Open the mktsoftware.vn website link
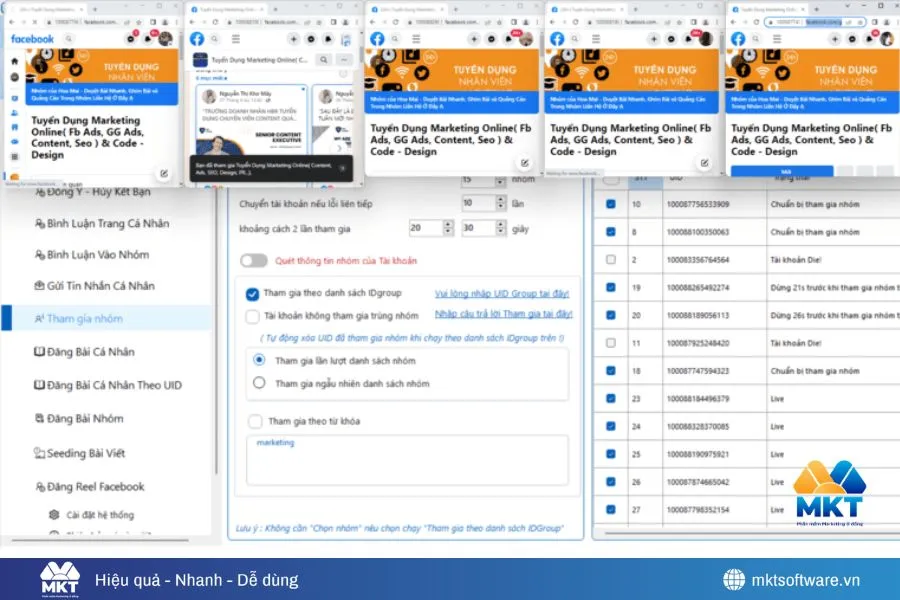This screenshot has width=900, height=600. click(x=795, y=579)
